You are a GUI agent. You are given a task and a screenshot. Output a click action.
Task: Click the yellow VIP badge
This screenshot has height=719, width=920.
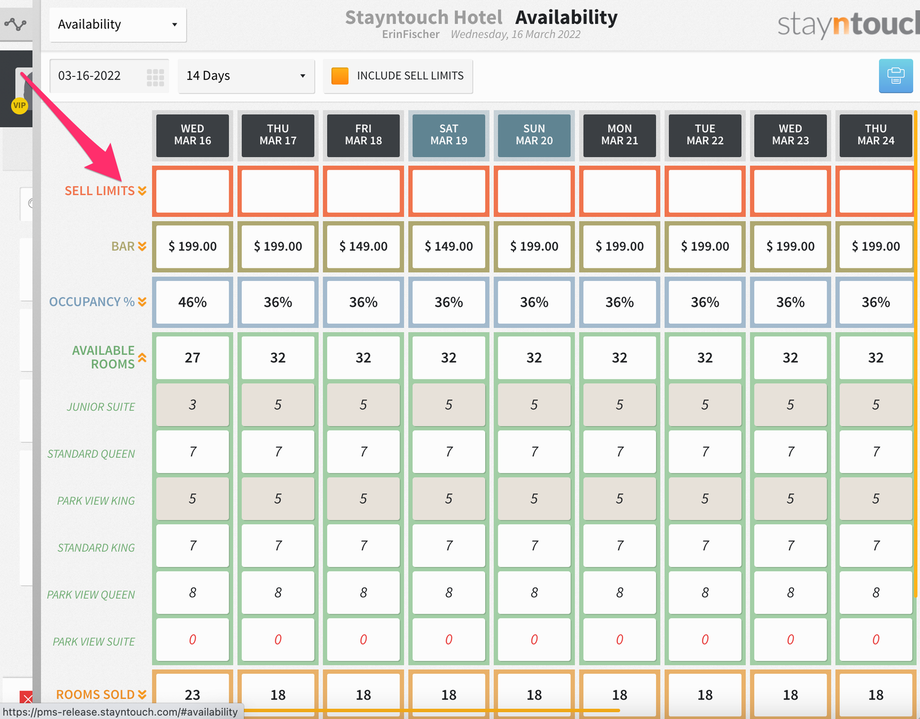(x=19, y=106)
